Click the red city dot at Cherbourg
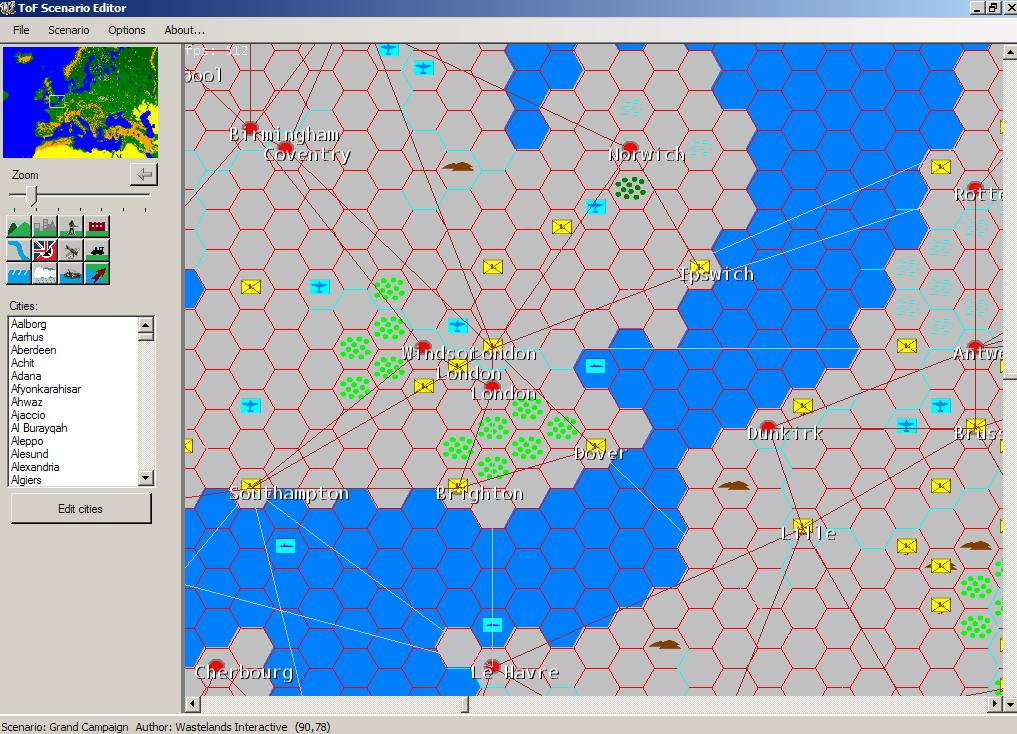 (x=216, y=666)
